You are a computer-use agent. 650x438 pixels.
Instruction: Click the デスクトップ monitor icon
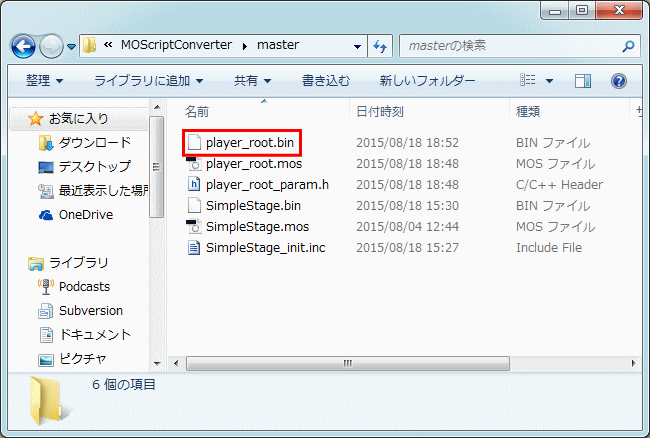46,167
